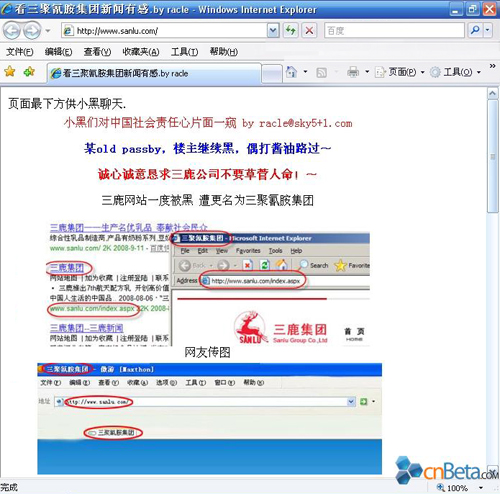Open the 收藏夹(A) menu
This screenshot has height=494, width=500.
pos(141,52)
